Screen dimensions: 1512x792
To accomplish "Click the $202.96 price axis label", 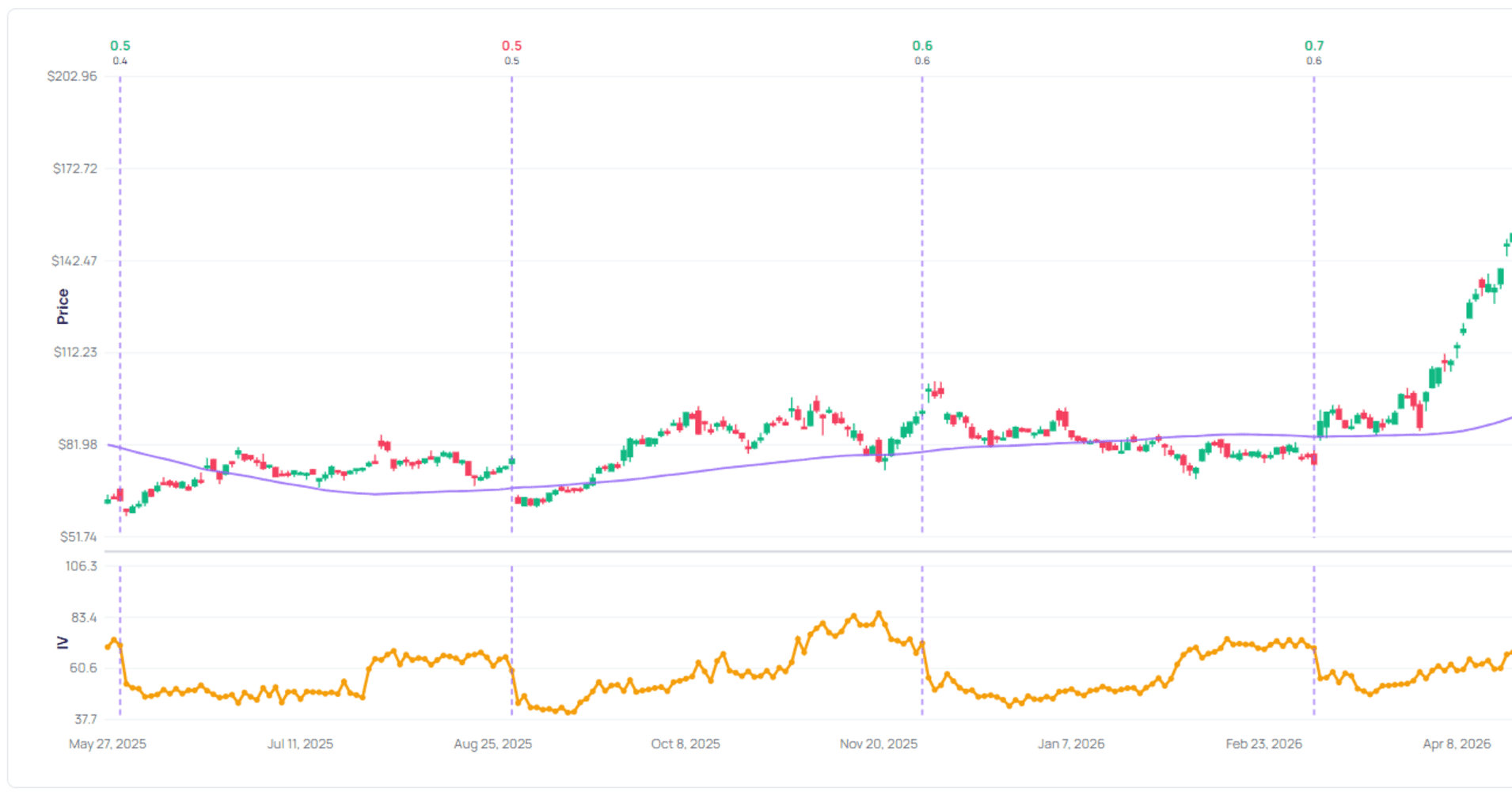I will click(x=72, y=76).
